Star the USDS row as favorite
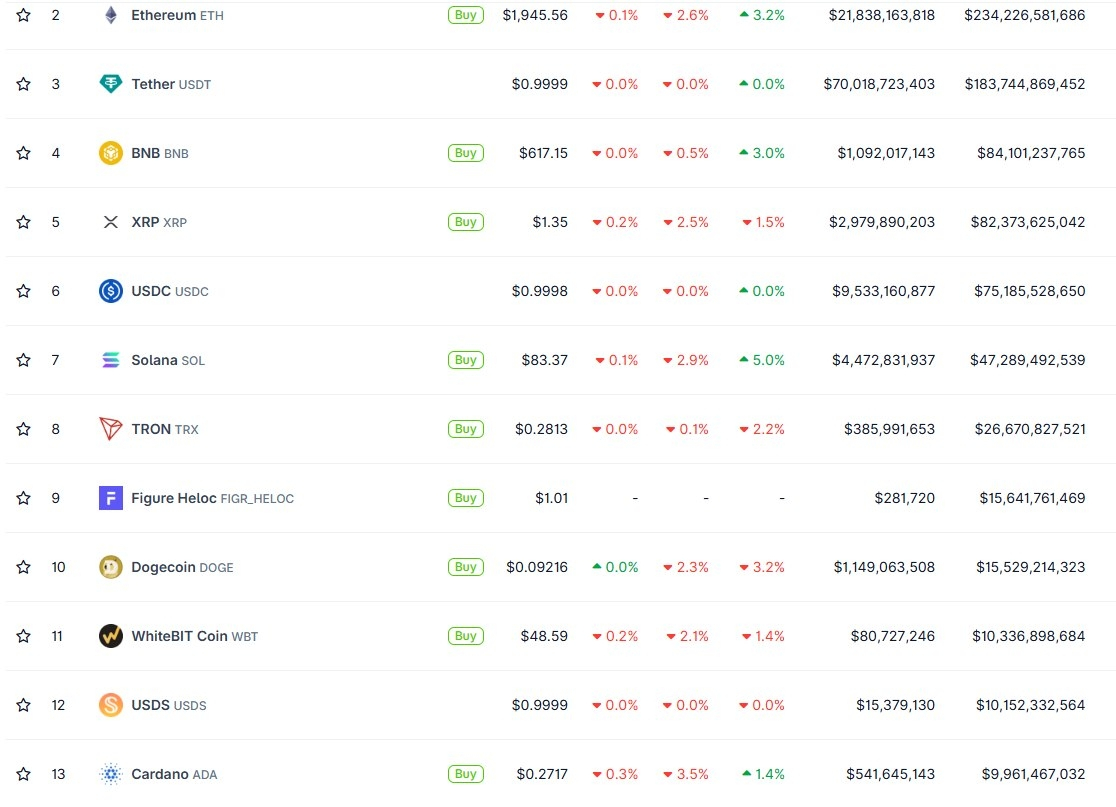The image size is (1116, 807). pos(23,705)
